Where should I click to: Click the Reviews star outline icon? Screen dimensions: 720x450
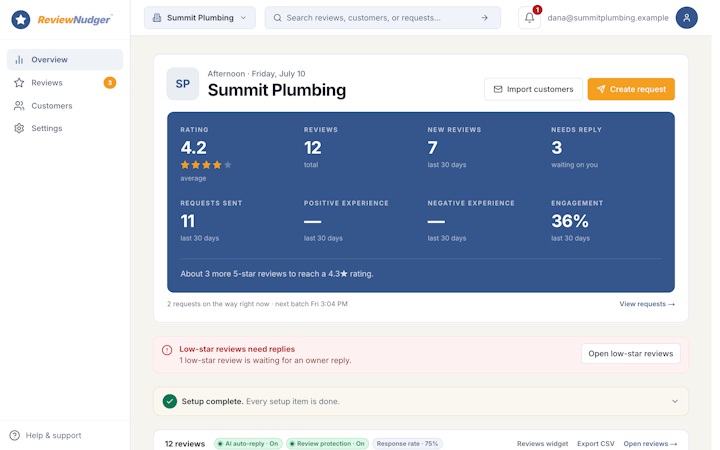(x=19, y=83)
